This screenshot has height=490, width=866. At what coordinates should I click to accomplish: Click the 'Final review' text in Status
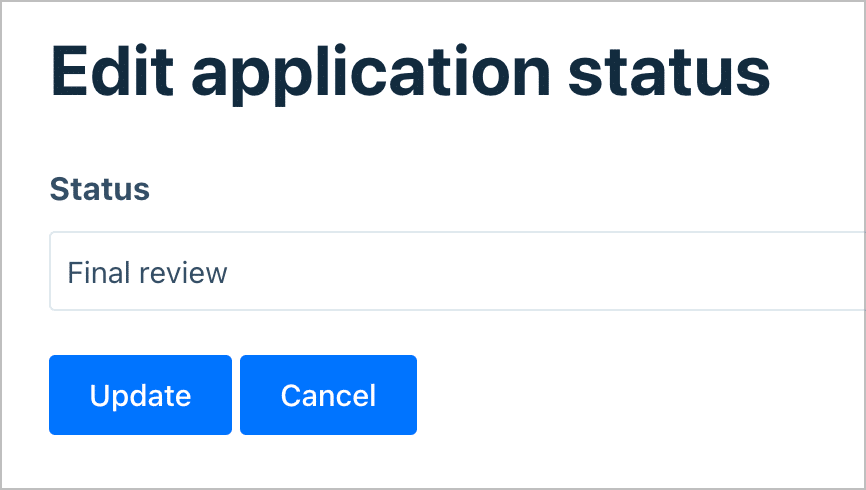point(147,272)
